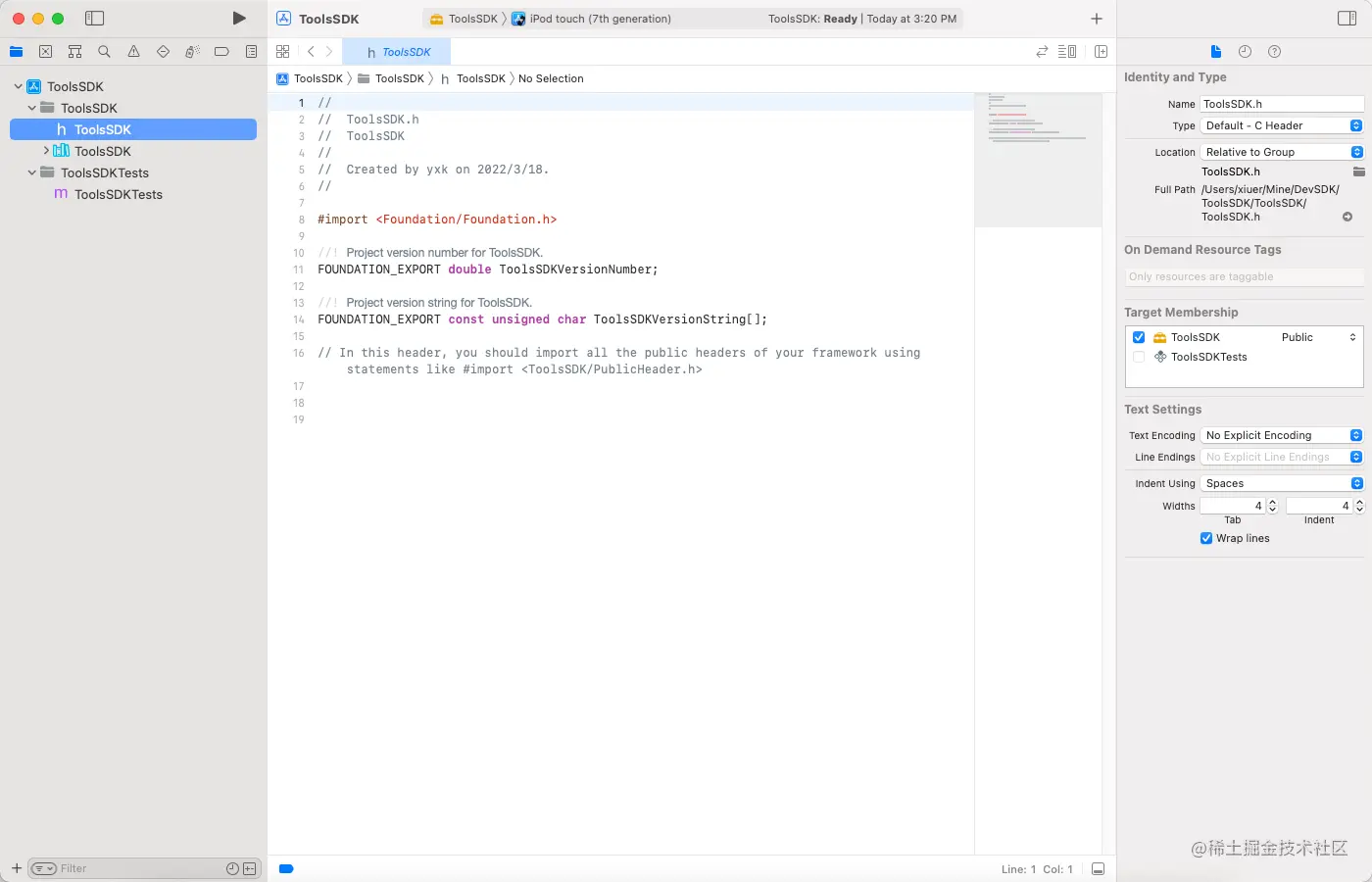Collapse the ToolsSDK project root
This screenshot has width=1372, height=882.
(18, 86)
